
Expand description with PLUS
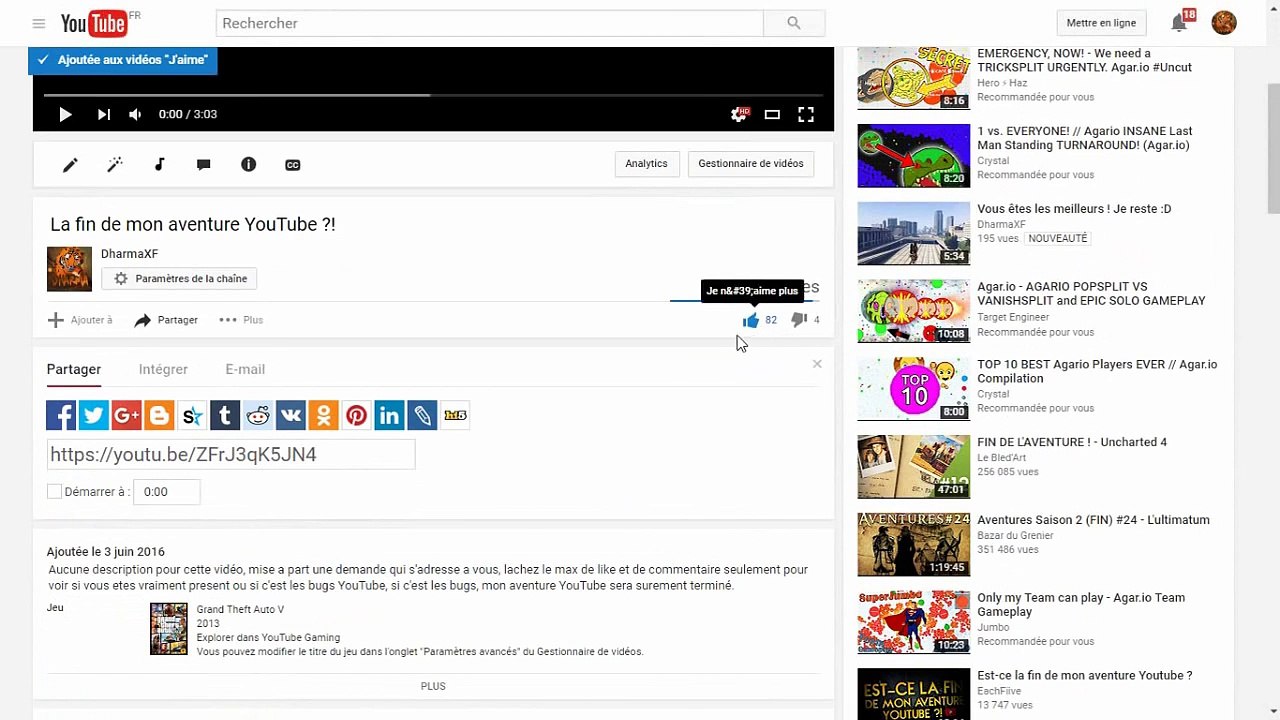[433, 686]
